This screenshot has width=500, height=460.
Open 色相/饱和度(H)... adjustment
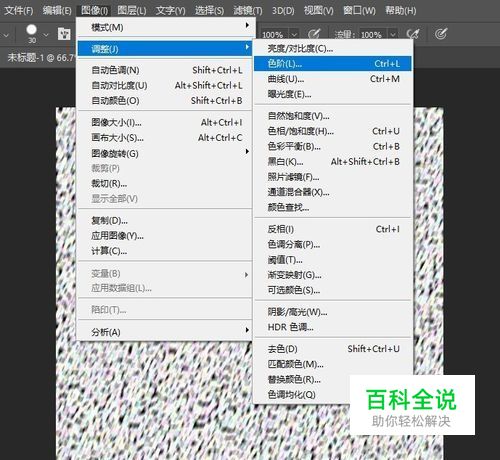coord(333,131)
